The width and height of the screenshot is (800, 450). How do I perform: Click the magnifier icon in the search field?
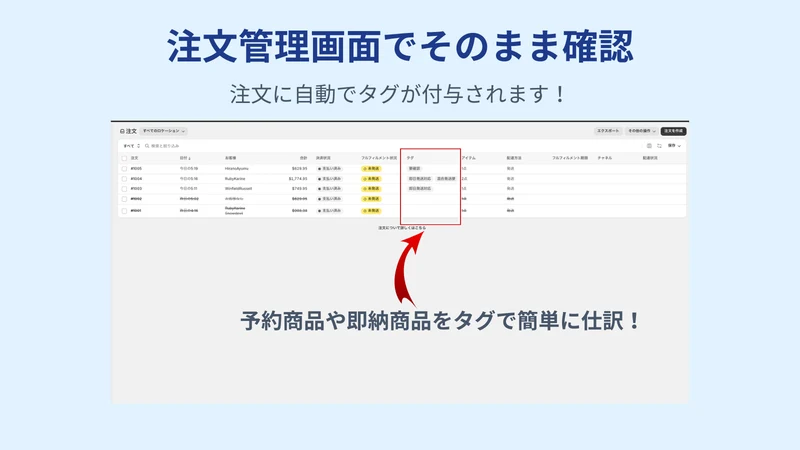(147, 146)
